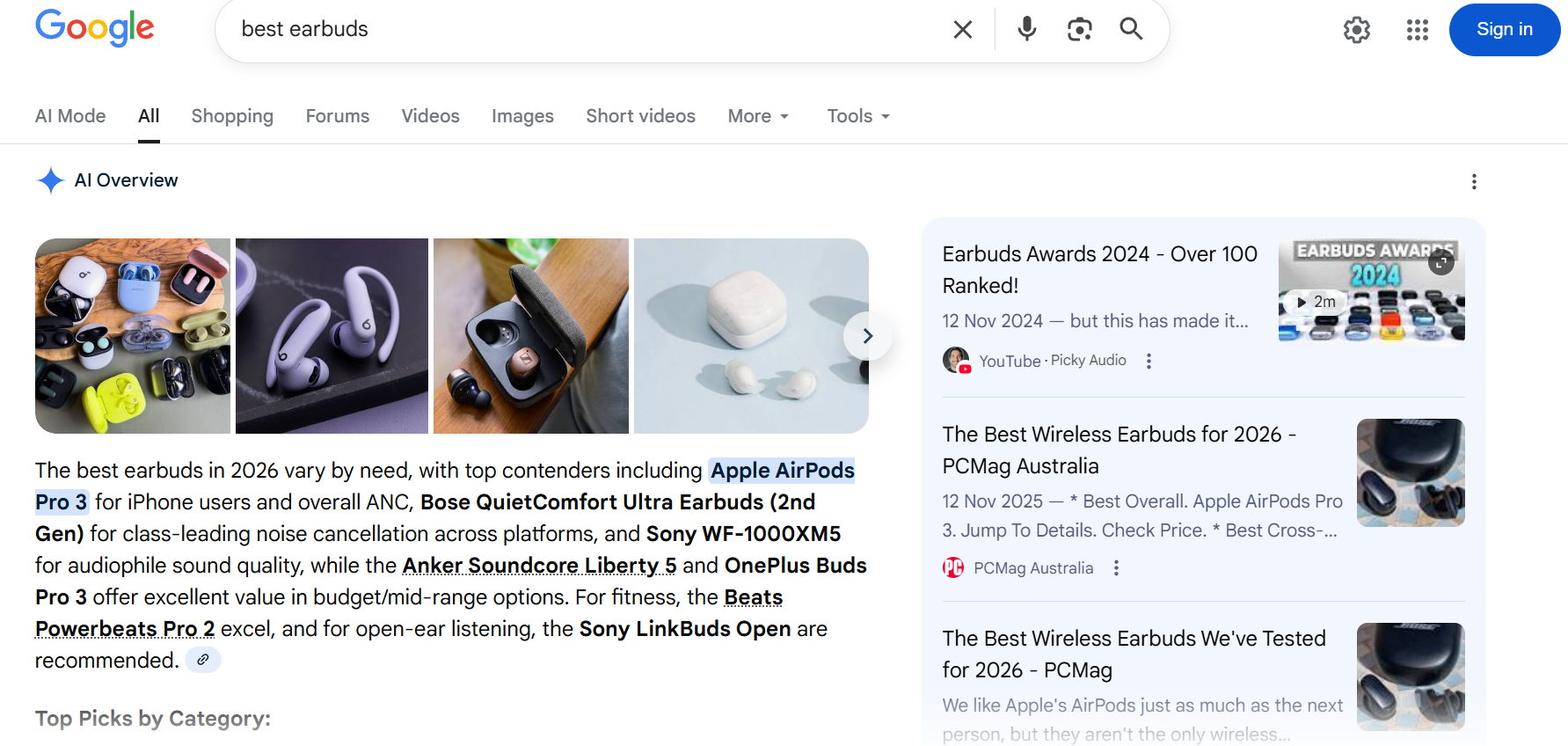The image size is (1568, 746).
Task: Open quick settings gear icon
Action: click(1357, 30)
